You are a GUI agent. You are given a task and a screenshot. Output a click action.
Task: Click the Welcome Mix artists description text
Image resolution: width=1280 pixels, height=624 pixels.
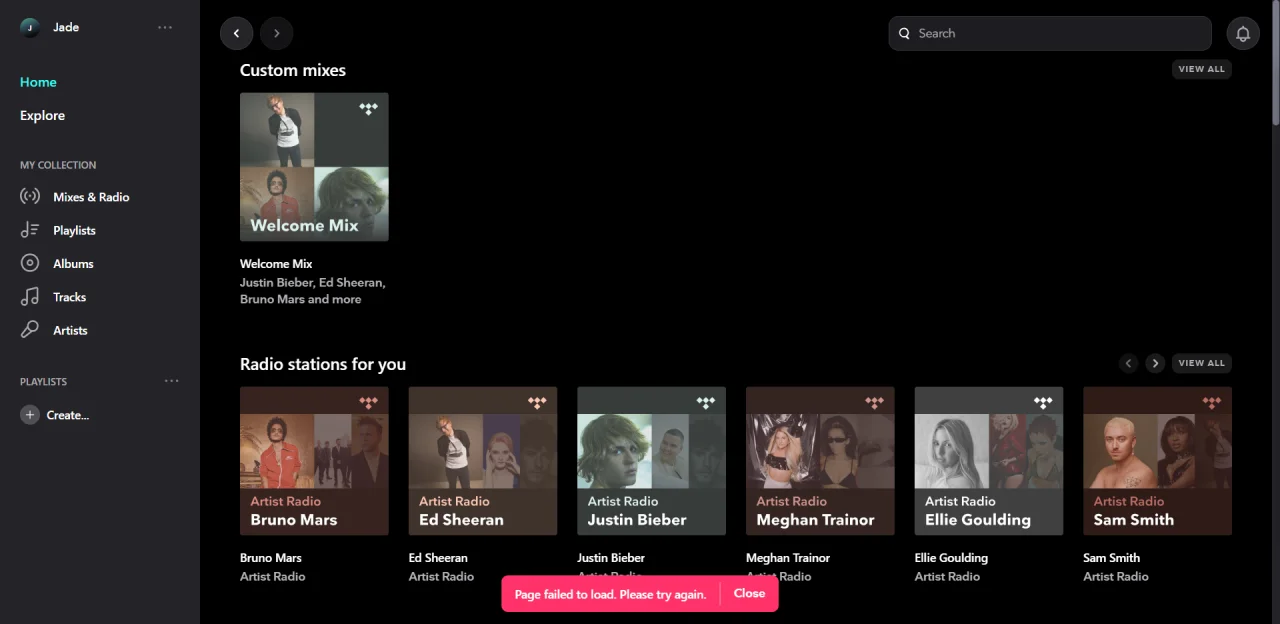point(313,291)
